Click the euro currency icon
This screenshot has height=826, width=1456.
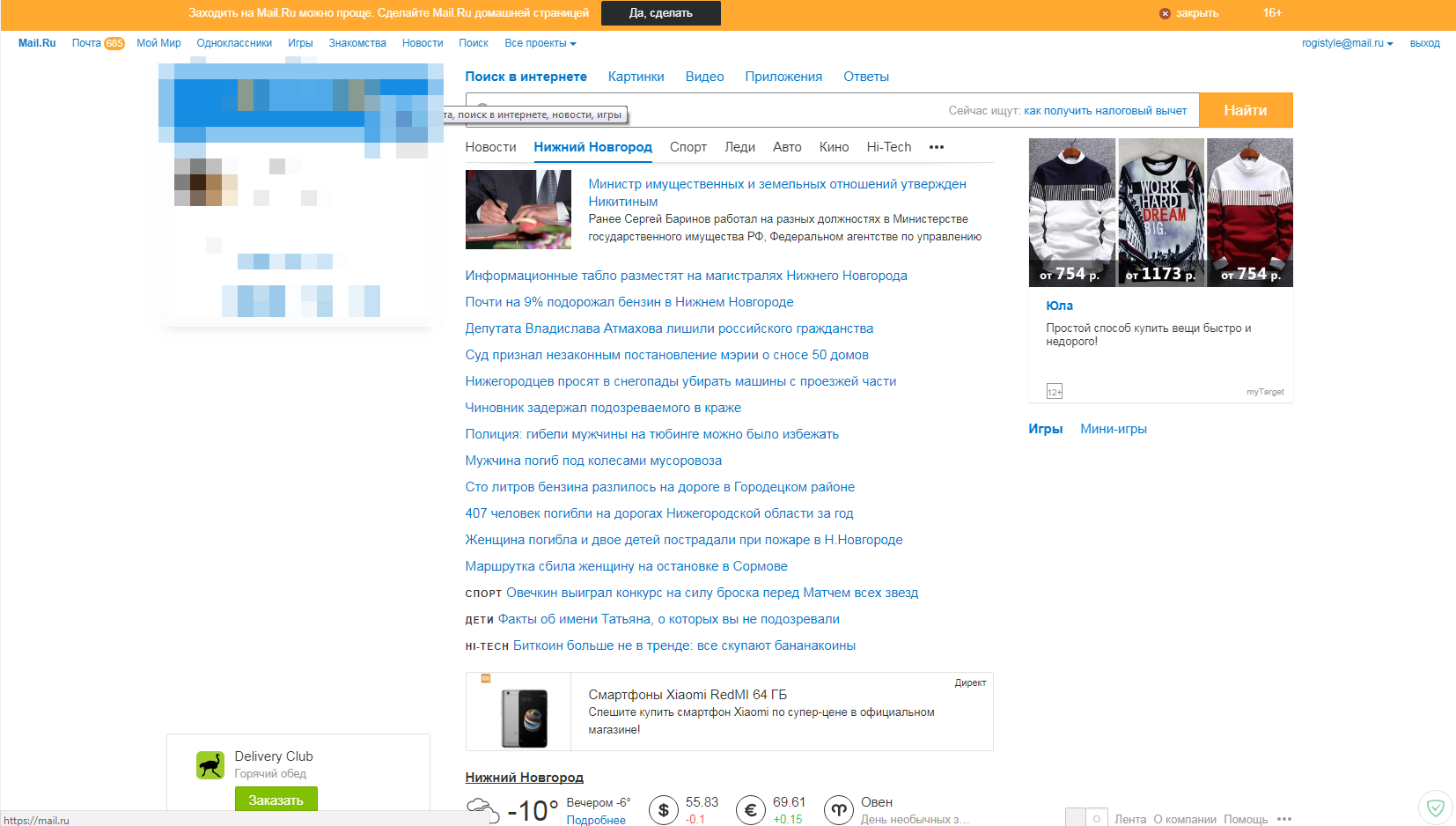[x=750, y=810]
